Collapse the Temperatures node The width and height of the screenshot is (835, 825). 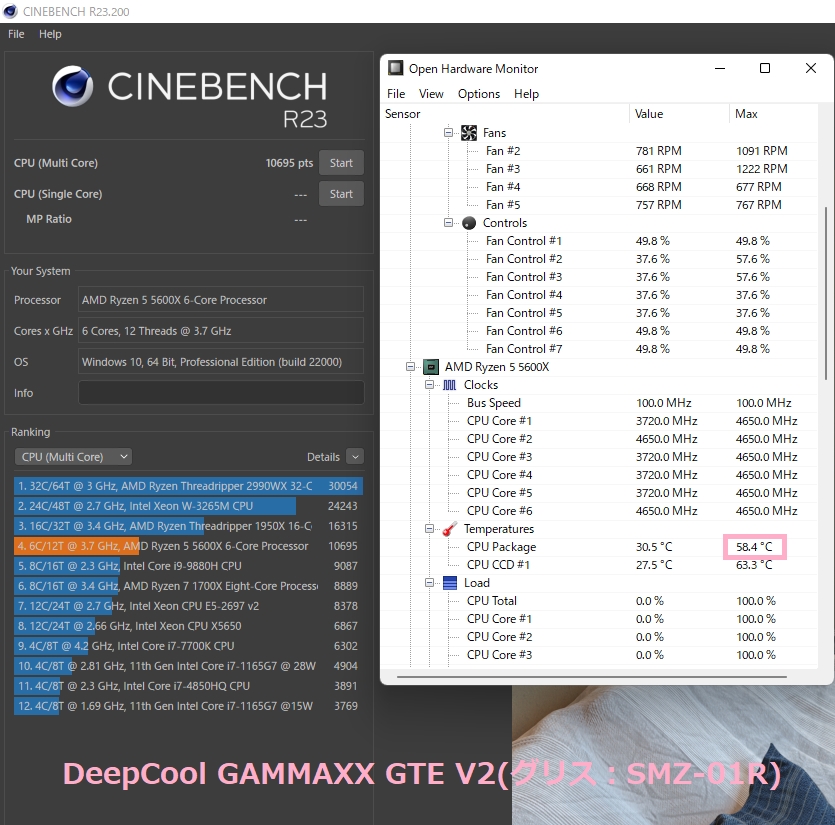tap(429, 528)
